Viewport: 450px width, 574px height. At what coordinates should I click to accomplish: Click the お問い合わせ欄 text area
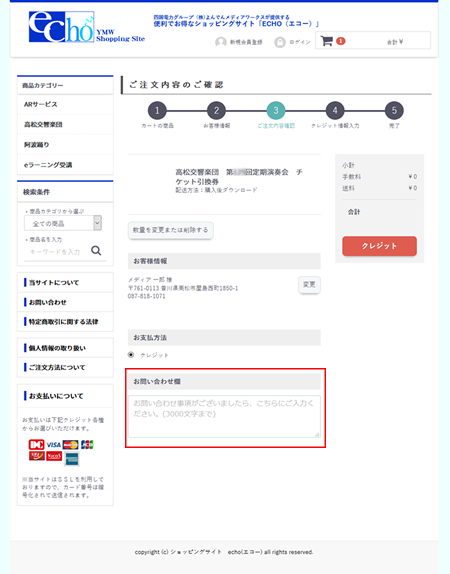tap(224, 416)
